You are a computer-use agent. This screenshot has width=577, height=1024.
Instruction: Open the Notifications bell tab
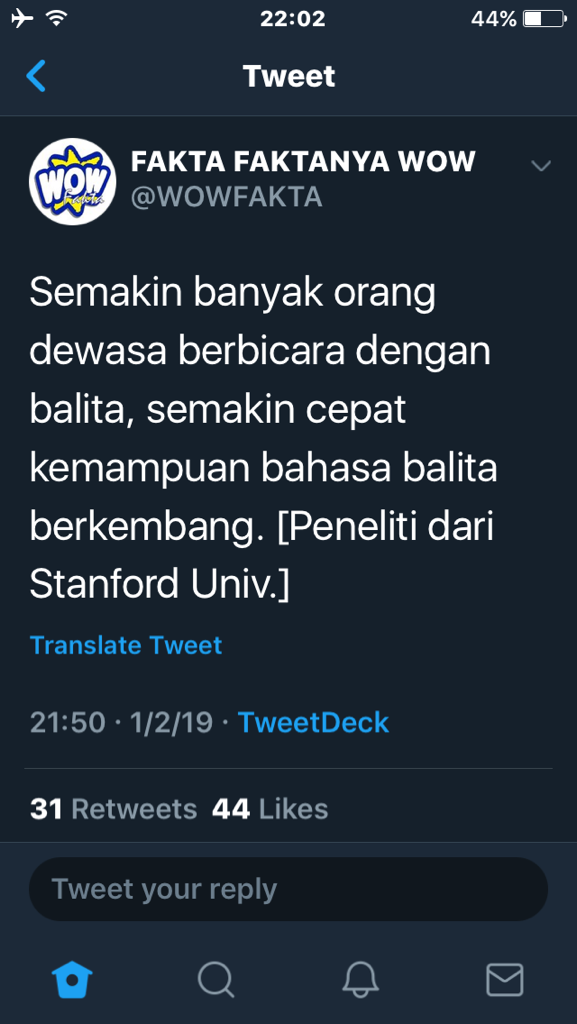pos(361,980)
